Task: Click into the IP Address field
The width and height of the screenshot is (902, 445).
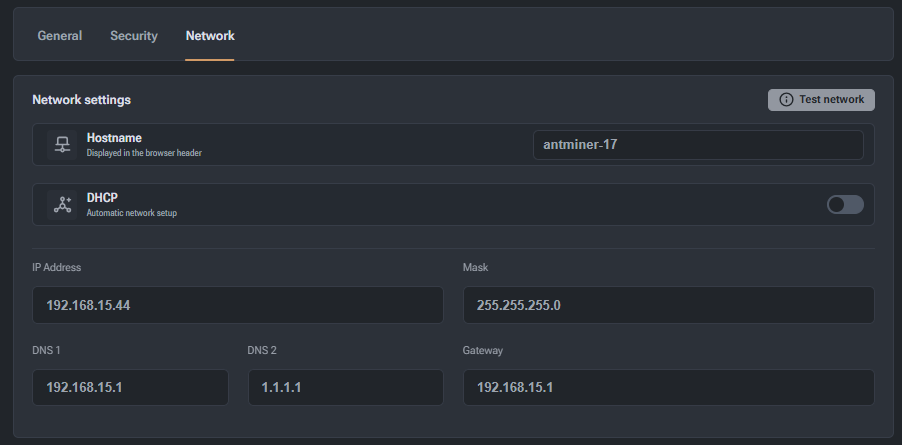Action: (x=238, y=305)
